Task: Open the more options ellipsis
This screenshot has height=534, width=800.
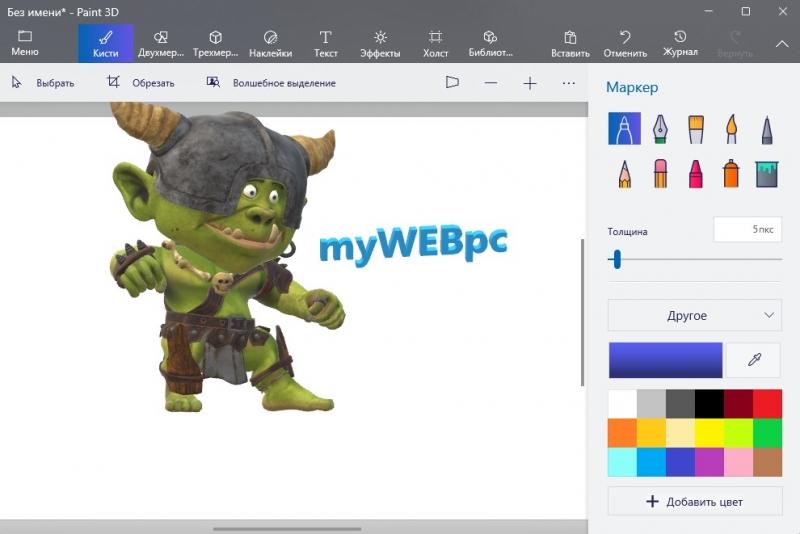Action: pos(568,83)
